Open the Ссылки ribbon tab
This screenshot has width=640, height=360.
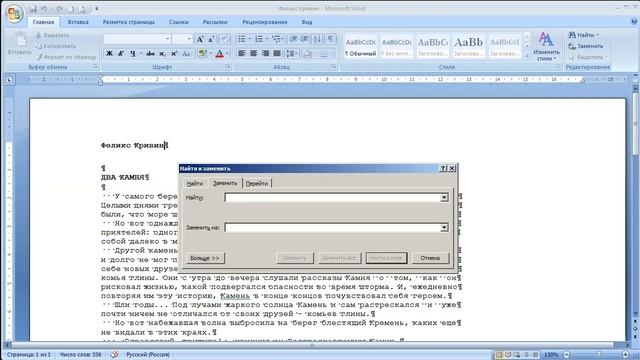click(179, 22)
